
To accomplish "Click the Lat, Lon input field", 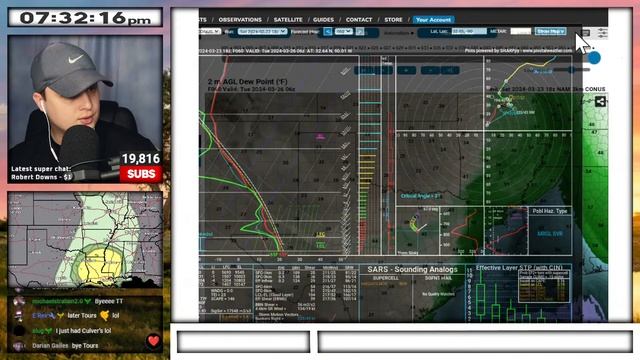I will point(469,31).
